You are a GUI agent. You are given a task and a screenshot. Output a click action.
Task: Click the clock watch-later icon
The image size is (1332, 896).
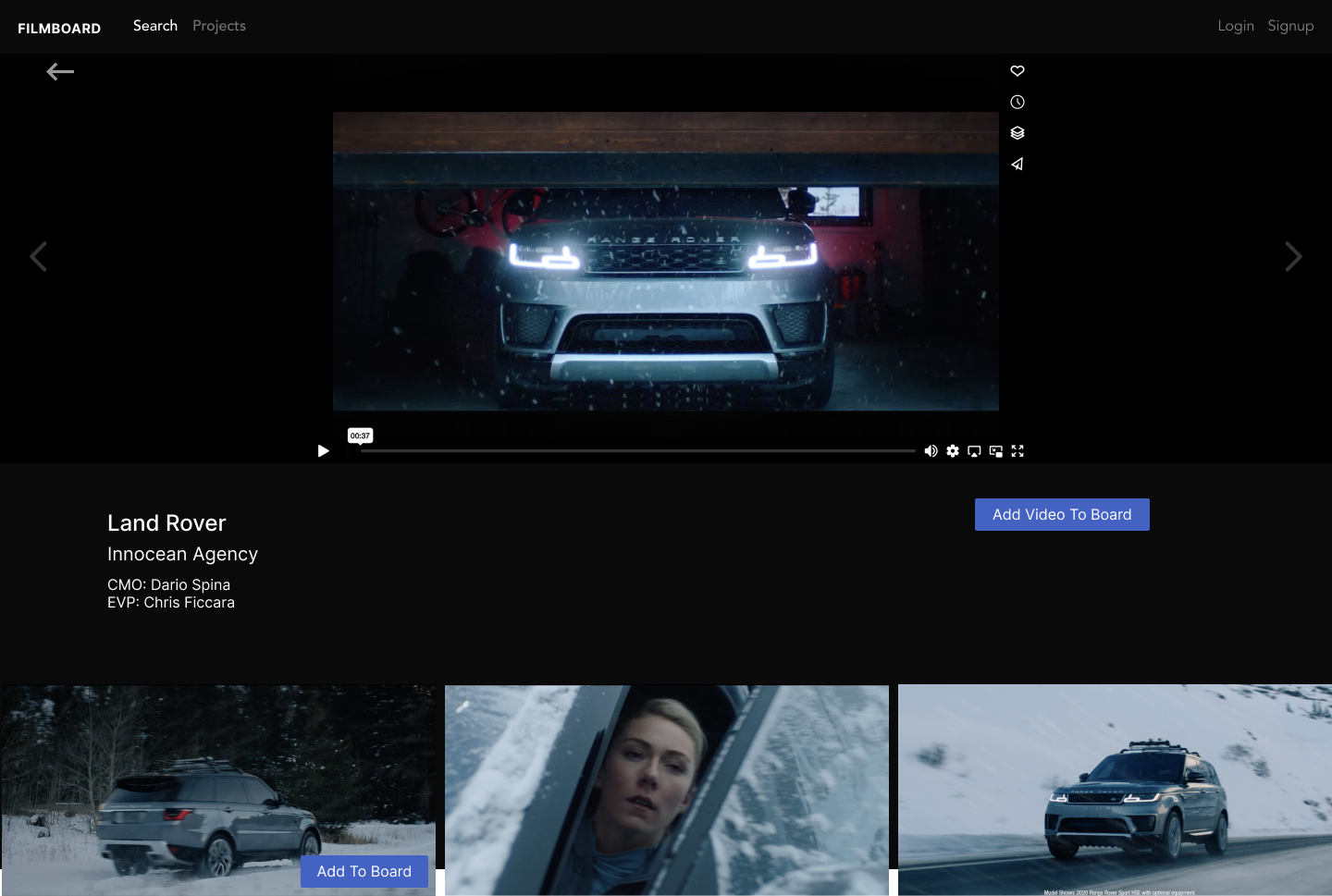1017,102
